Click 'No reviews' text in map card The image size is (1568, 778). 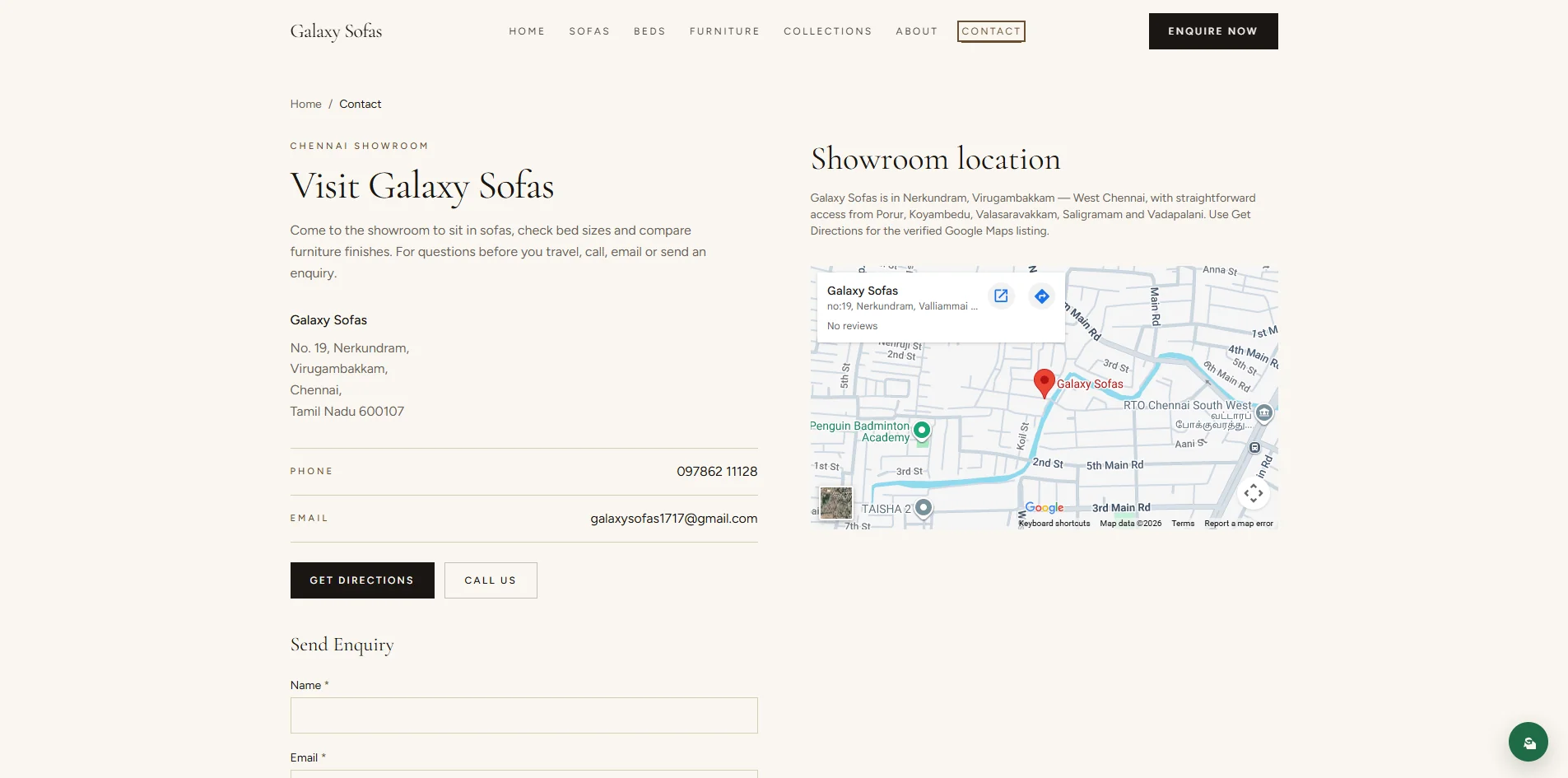(852, 326)
